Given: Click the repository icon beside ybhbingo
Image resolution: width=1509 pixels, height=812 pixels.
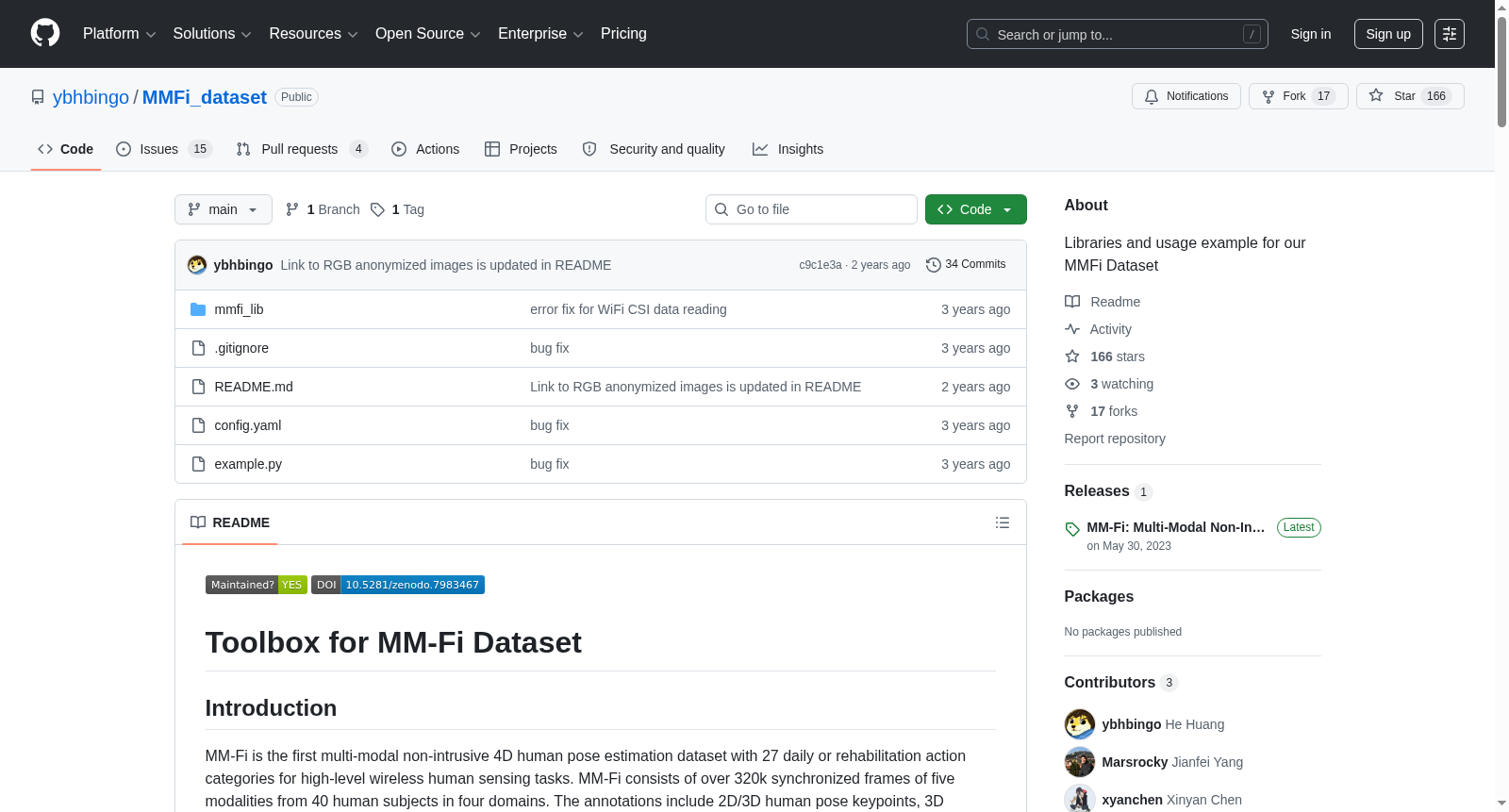Looking at the screenshot, I should pyautogui.click(x=38, y=97).
